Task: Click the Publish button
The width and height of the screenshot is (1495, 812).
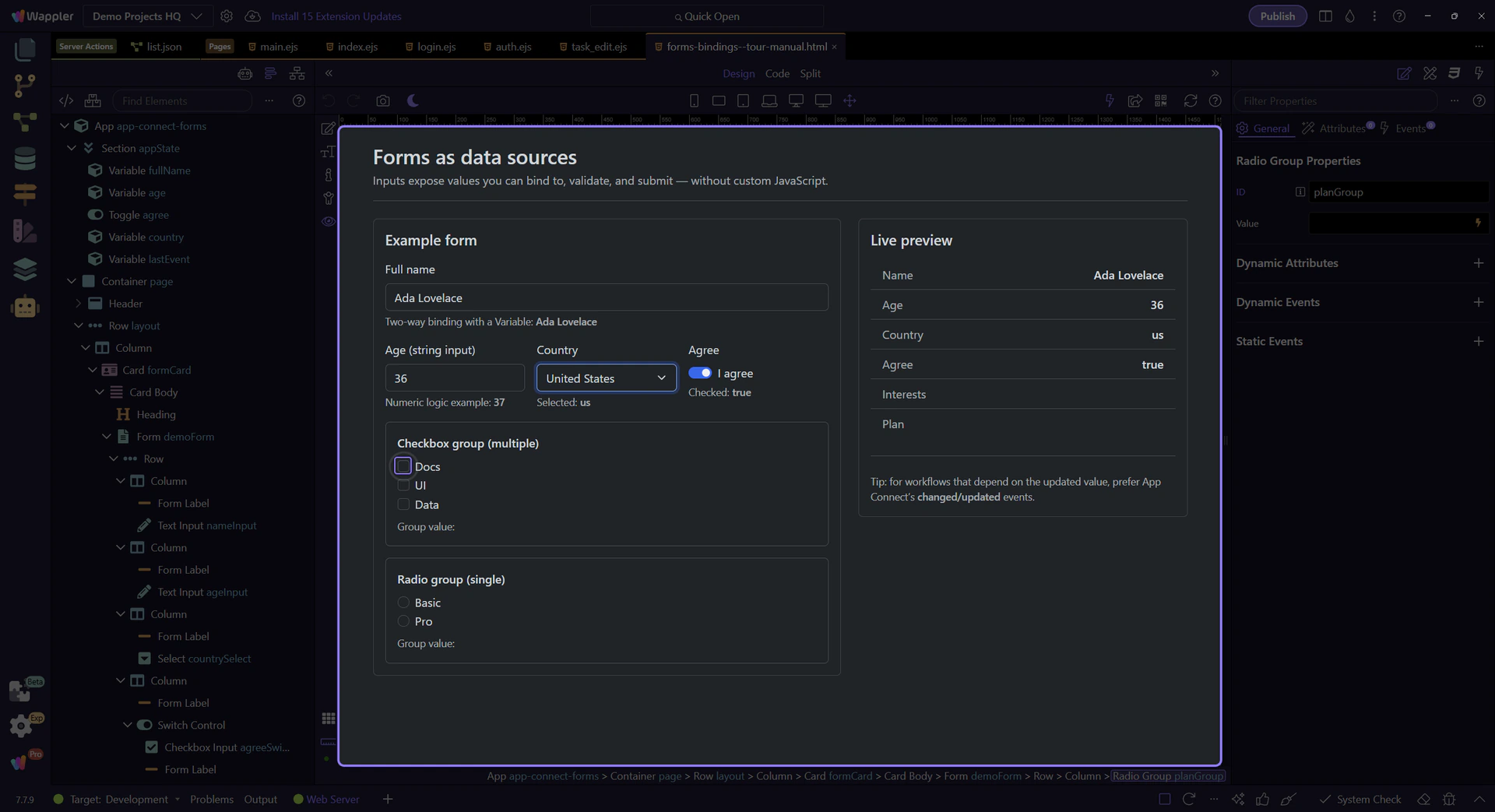Action: 1277,16
